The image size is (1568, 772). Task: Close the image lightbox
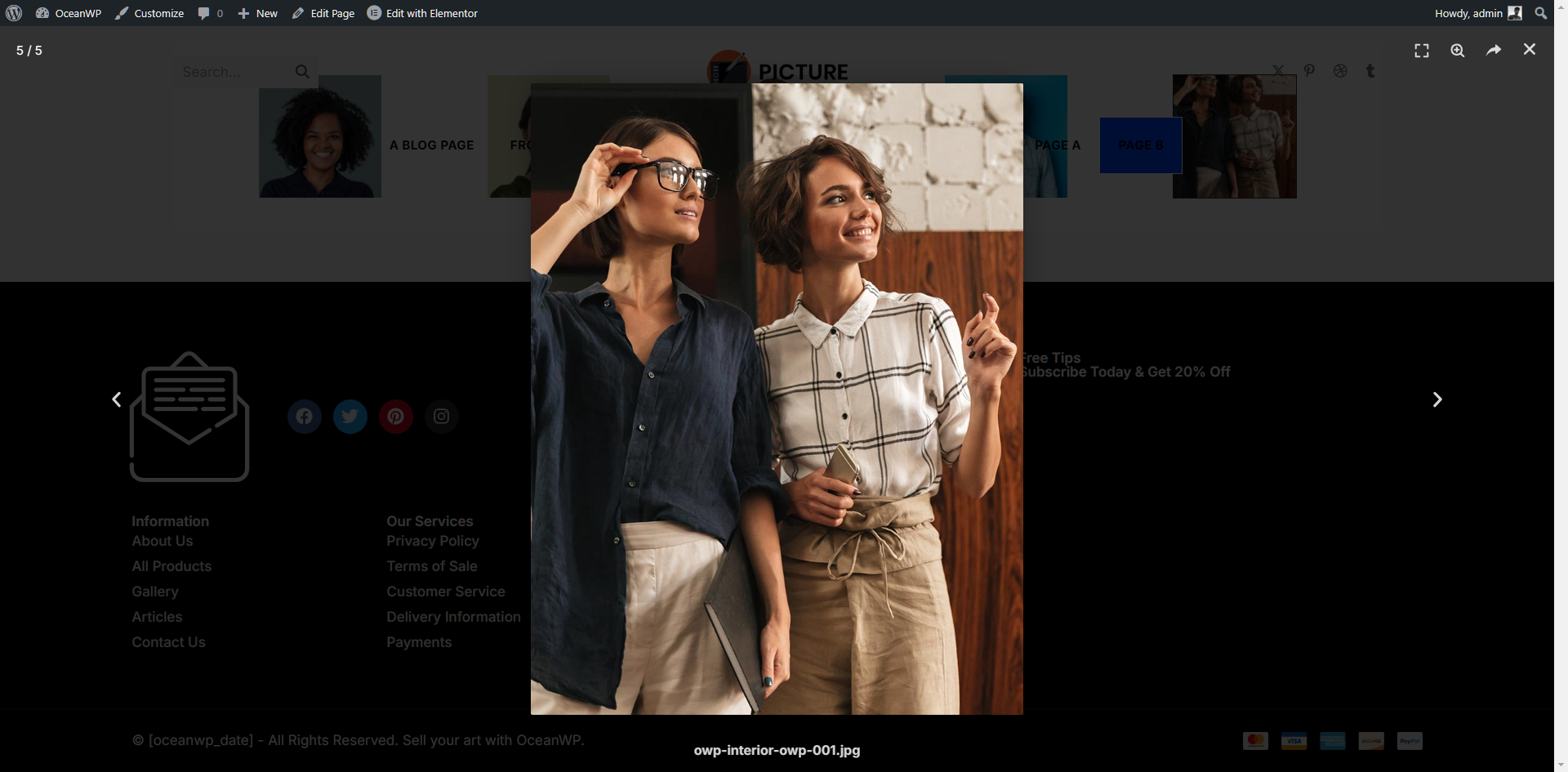tap(1530, 50)
